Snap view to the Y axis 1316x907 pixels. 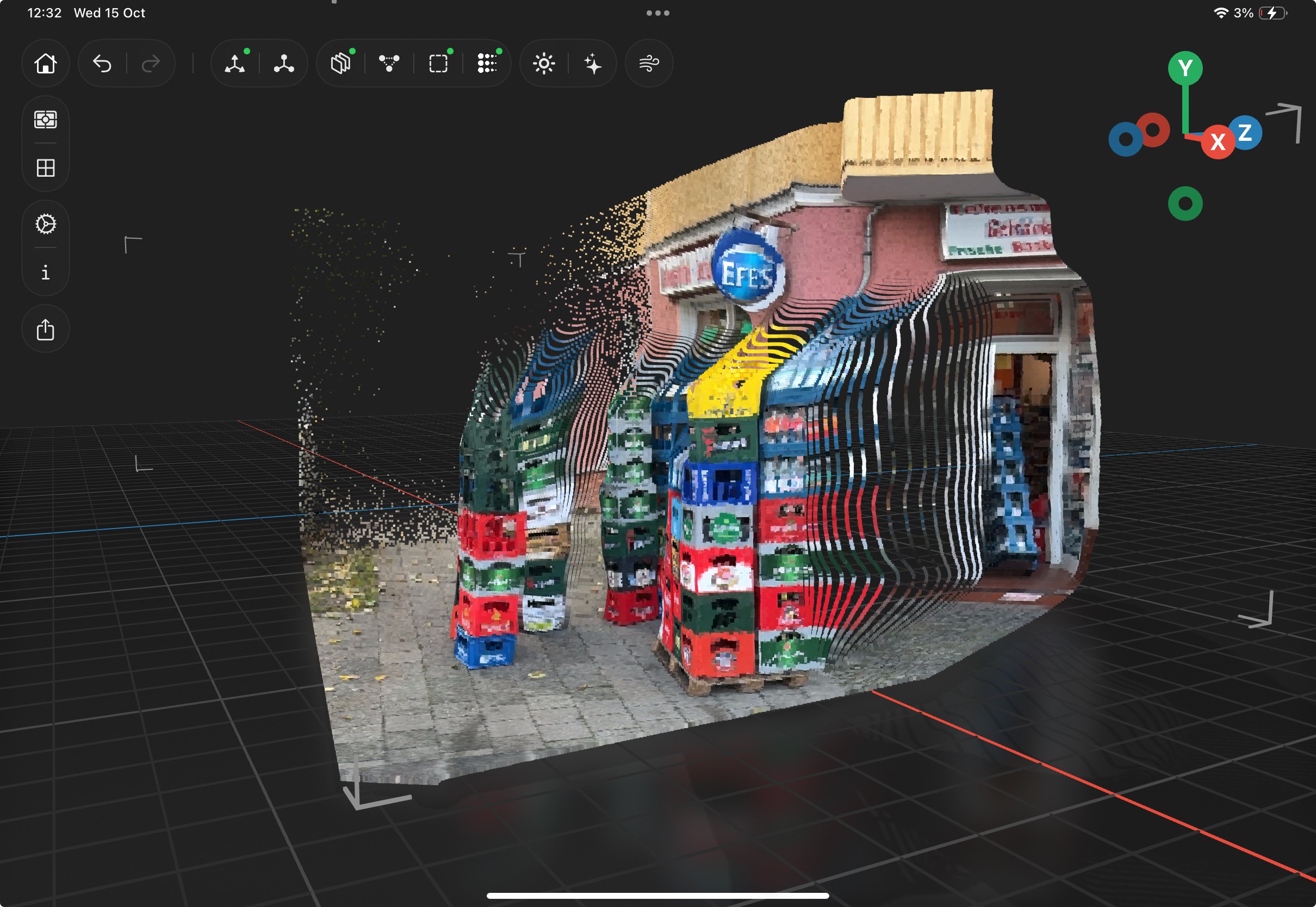[1185, 68]
